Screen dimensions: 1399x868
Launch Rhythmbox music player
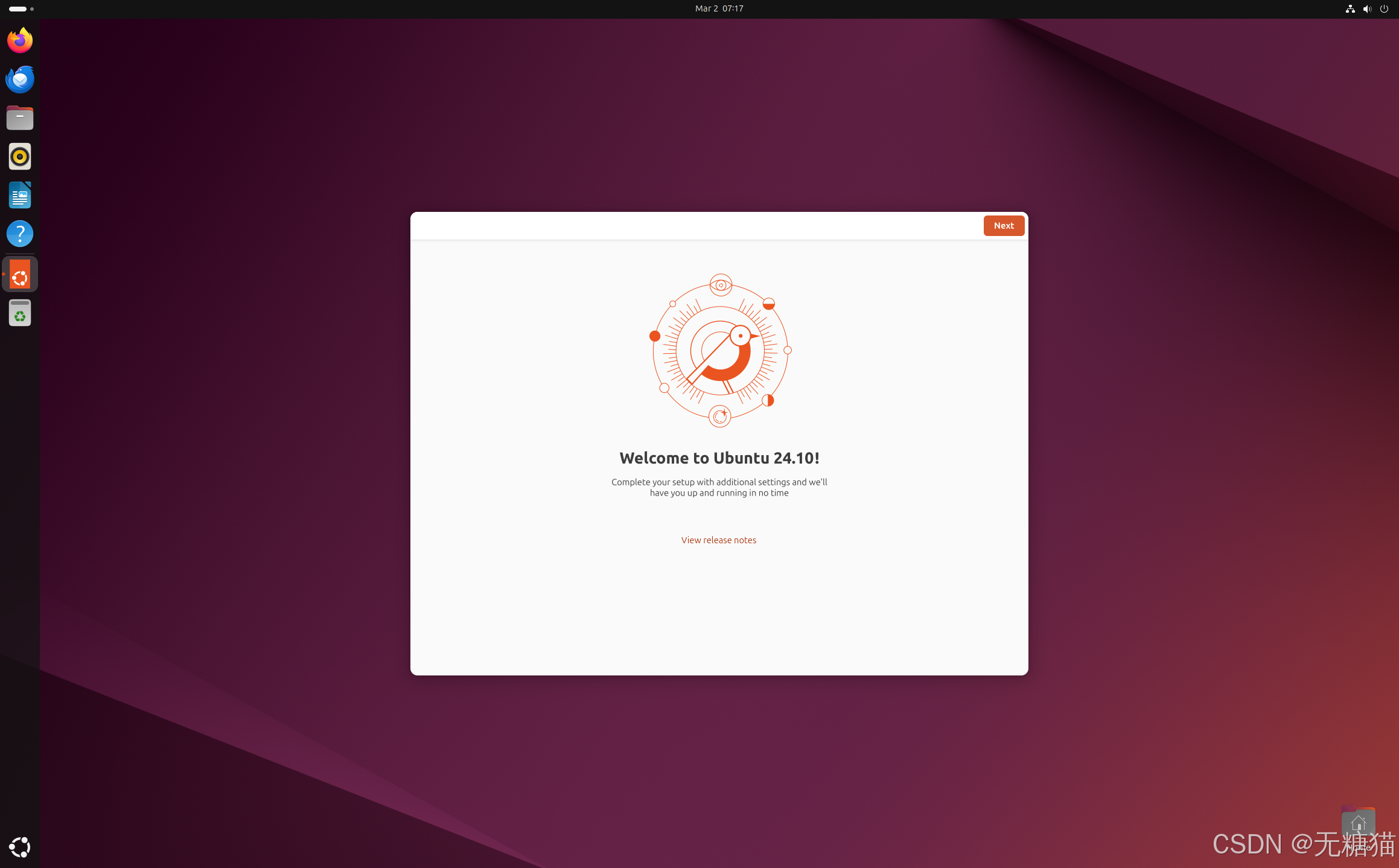coord(20,157)
